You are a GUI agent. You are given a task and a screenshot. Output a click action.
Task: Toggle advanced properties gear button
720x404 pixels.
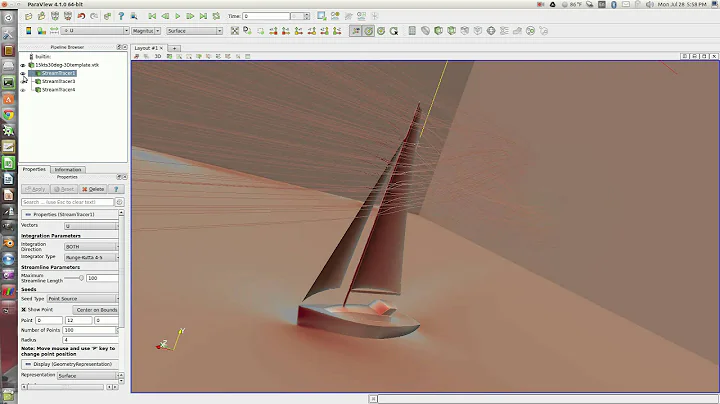[x=119, y=202]
